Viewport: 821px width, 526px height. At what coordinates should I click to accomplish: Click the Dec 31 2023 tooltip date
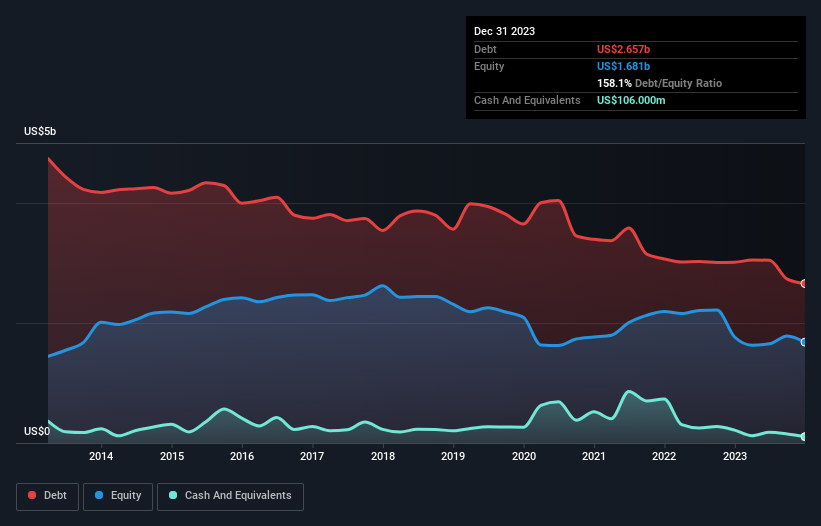click(x=504, y=31)
